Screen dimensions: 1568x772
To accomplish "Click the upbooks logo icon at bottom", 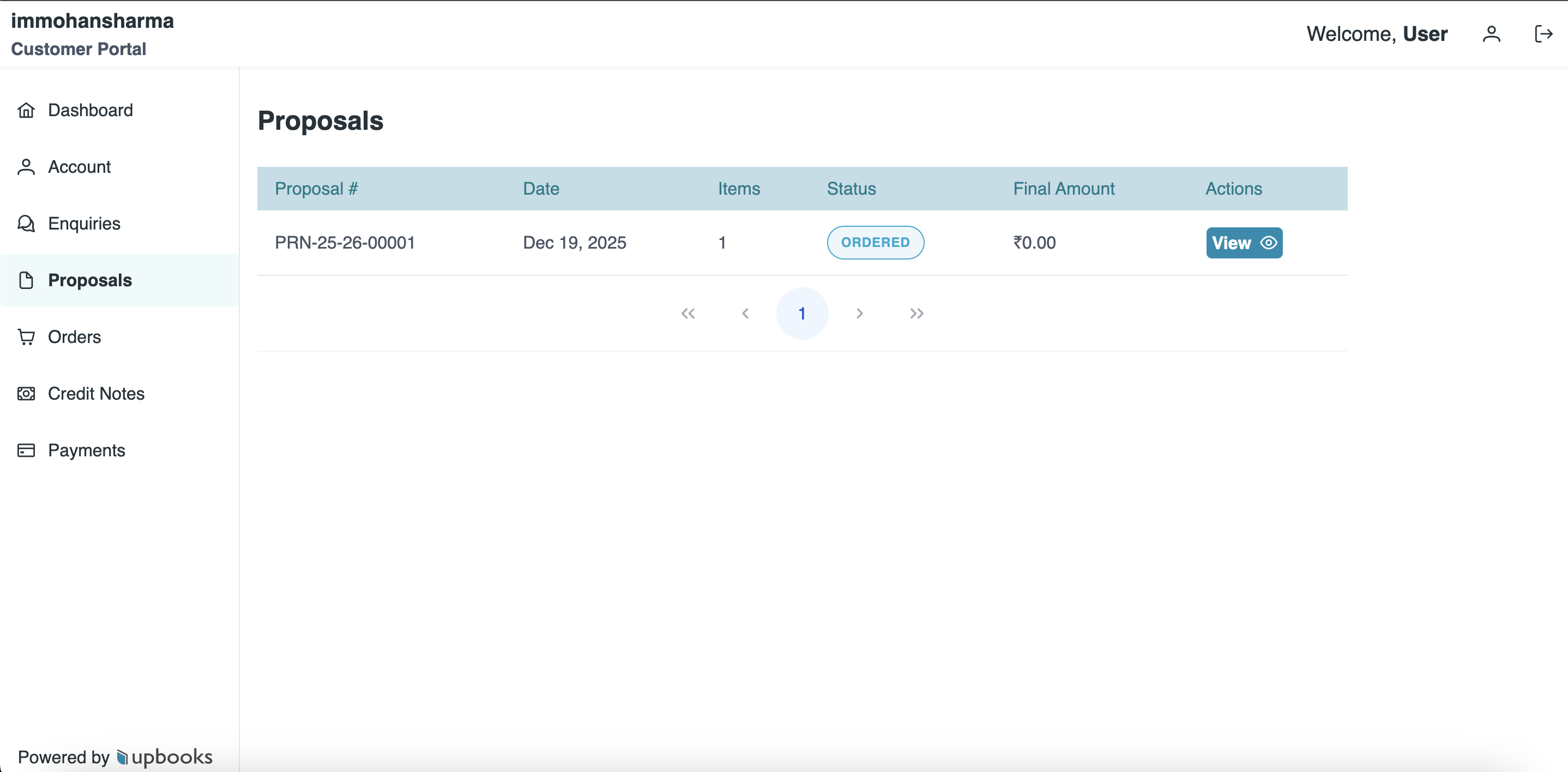I will 122,757.
